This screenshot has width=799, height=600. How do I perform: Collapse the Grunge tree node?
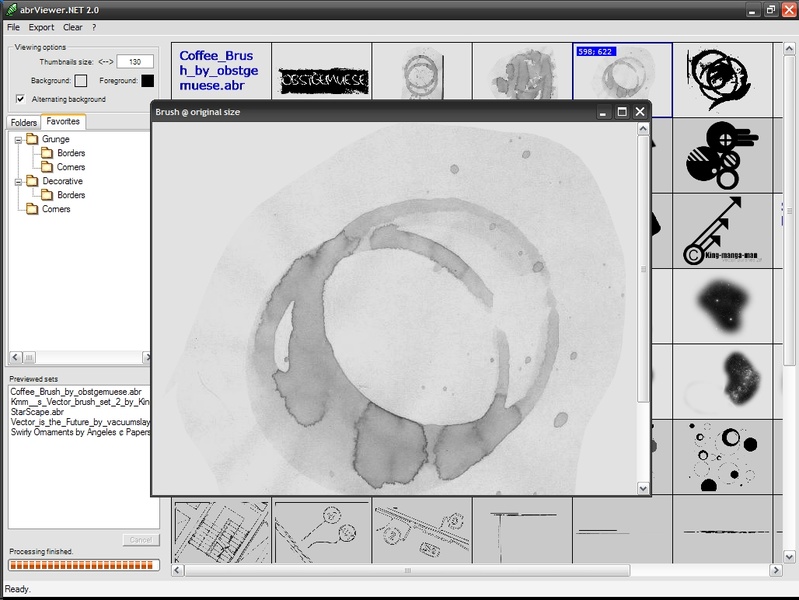pyautogui.click(x=18, y=139)
